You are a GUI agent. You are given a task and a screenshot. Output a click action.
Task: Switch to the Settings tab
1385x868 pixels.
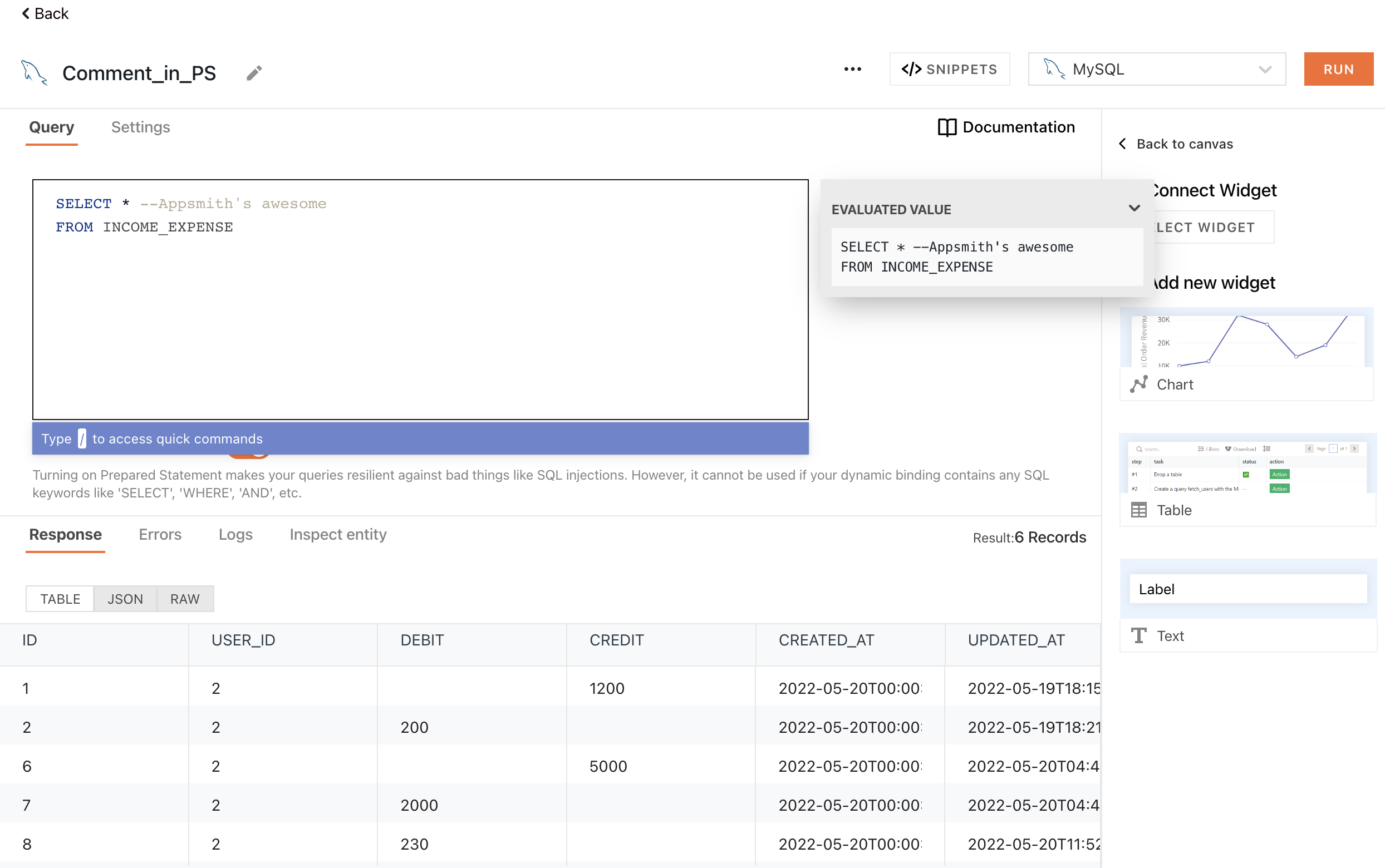pos(141,127)
